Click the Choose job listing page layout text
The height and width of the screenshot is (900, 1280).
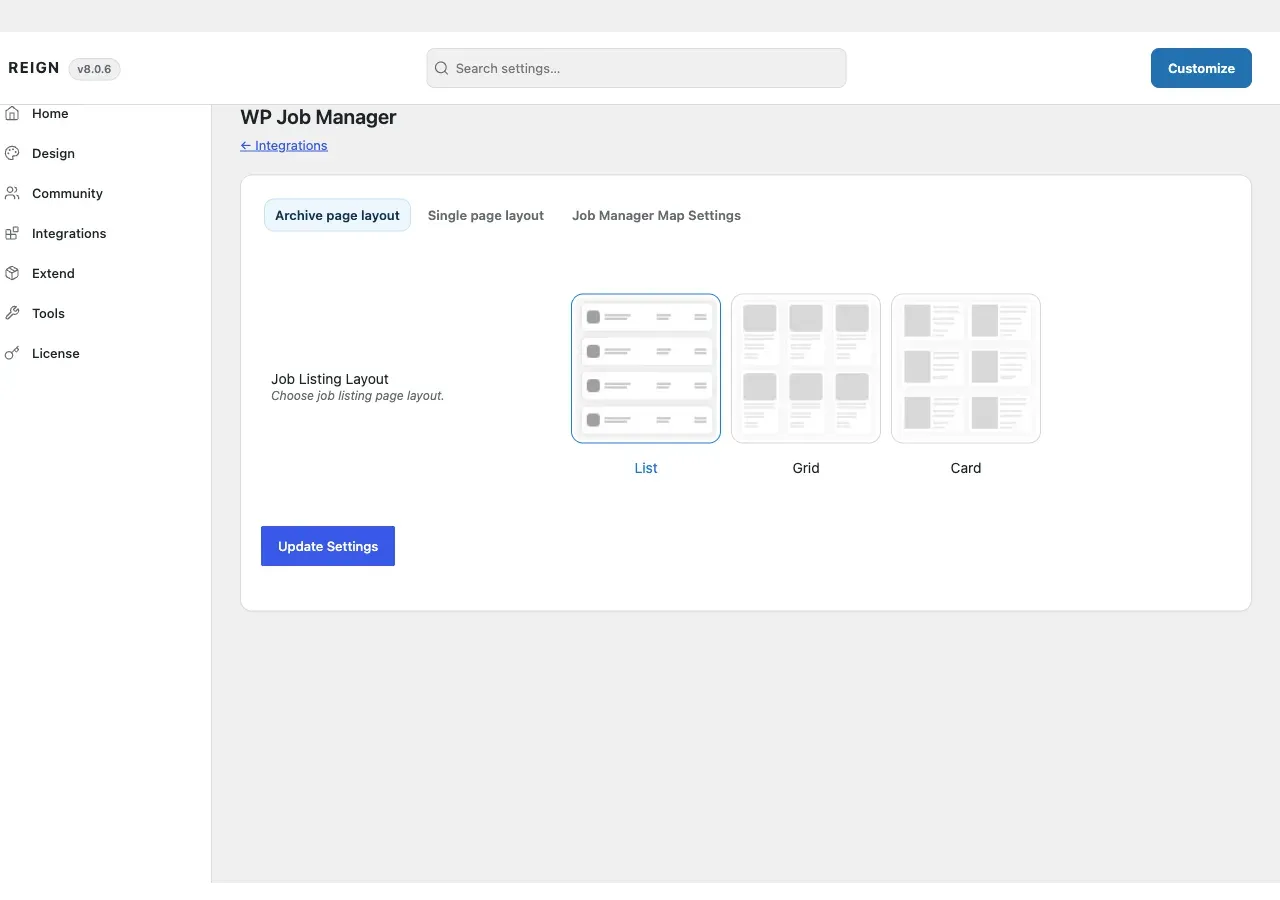click(x=357, y=396)
